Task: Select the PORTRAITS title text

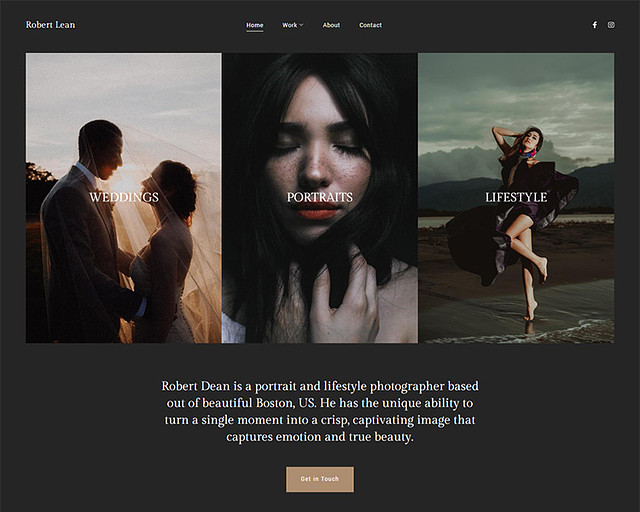Action: pyautogui.click(x=319, y=197)
